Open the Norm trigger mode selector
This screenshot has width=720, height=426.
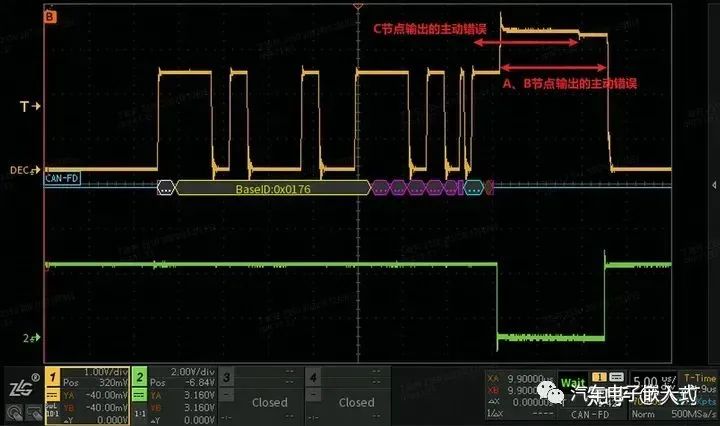pyautogui.click(x=643, y=414)
